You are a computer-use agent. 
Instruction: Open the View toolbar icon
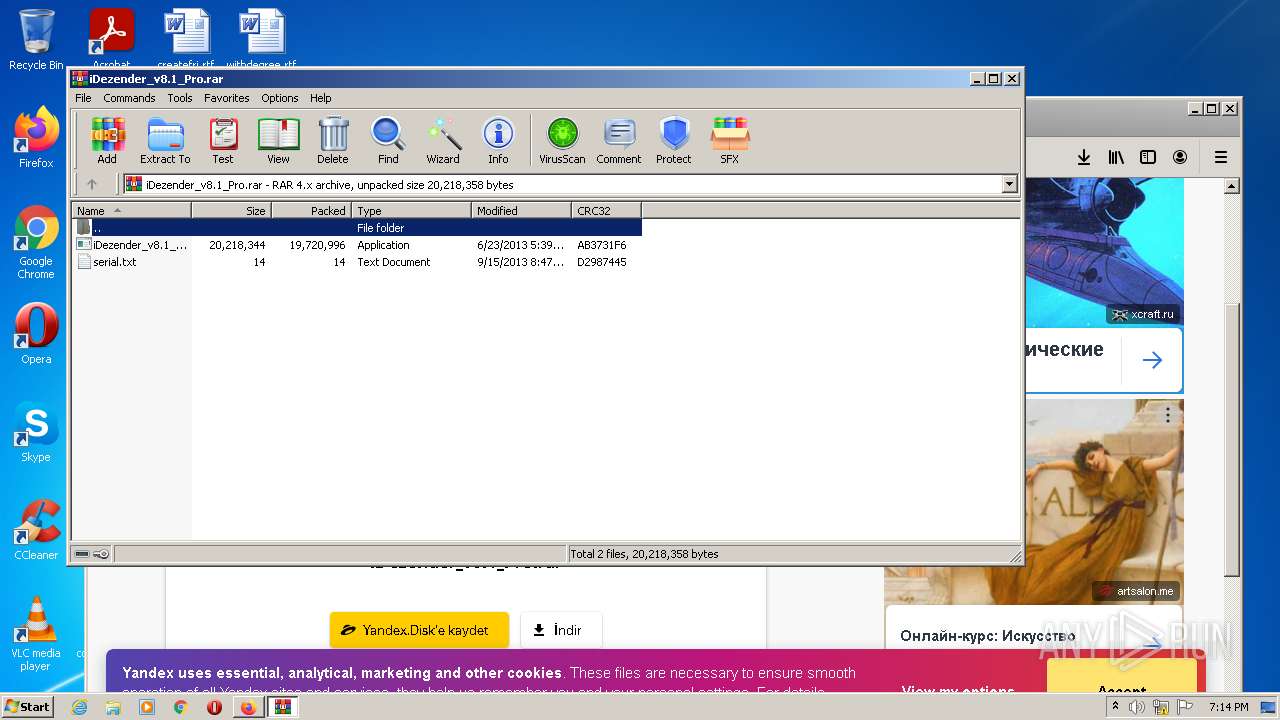point(278,140)
